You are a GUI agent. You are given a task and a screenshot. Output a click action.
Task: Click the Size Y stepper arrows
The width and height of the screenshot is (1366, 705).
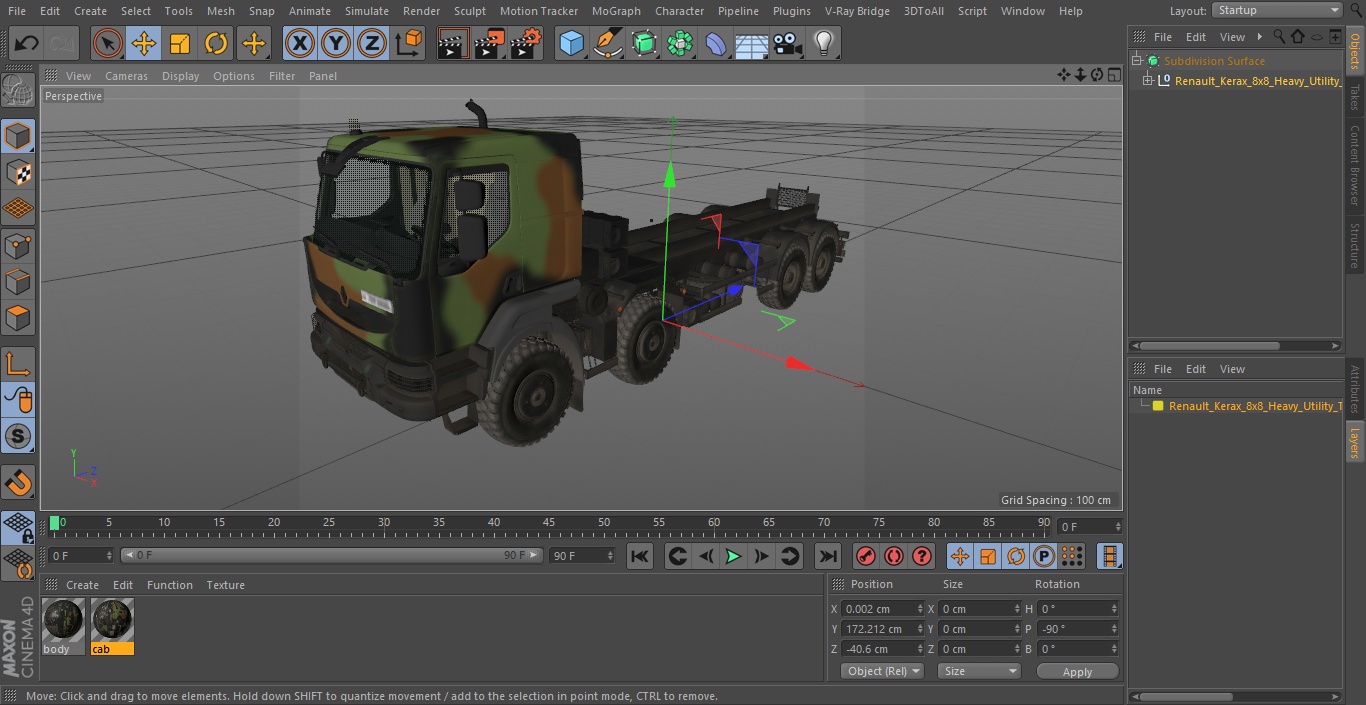(x=1019, y=629)
